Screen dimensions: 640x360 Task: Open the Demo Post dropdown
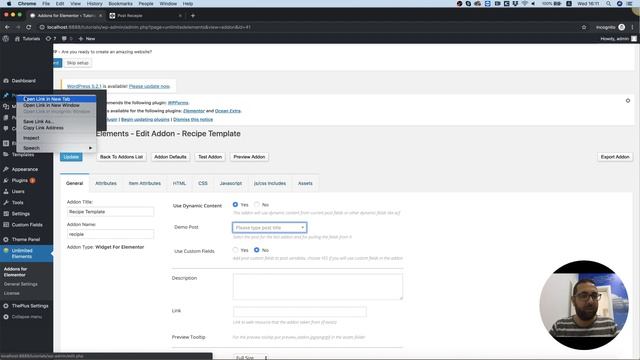pyautogui.click(x=269, y=227)
